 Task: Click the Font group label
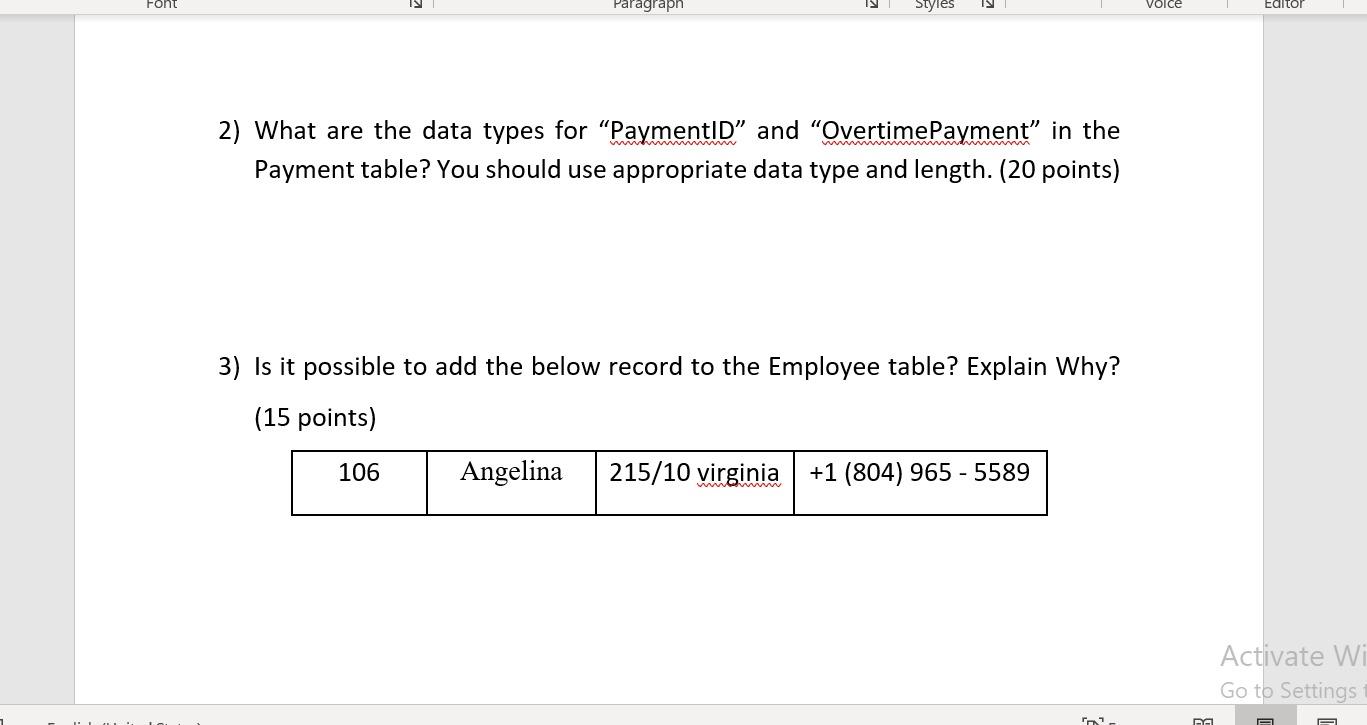(161, 6)
